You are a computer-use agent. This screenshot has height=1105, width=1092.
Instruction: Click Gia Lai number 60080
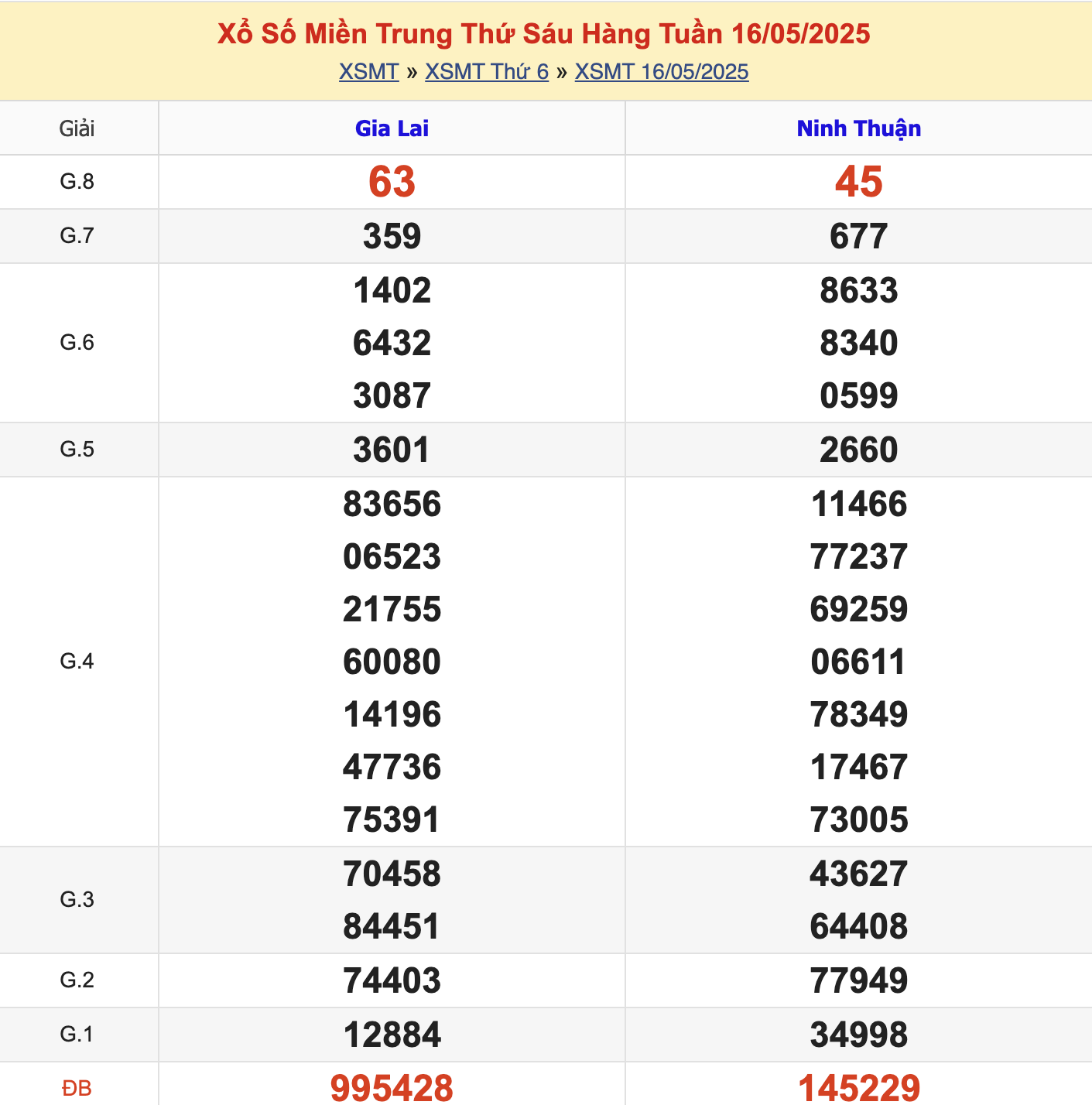392,662
